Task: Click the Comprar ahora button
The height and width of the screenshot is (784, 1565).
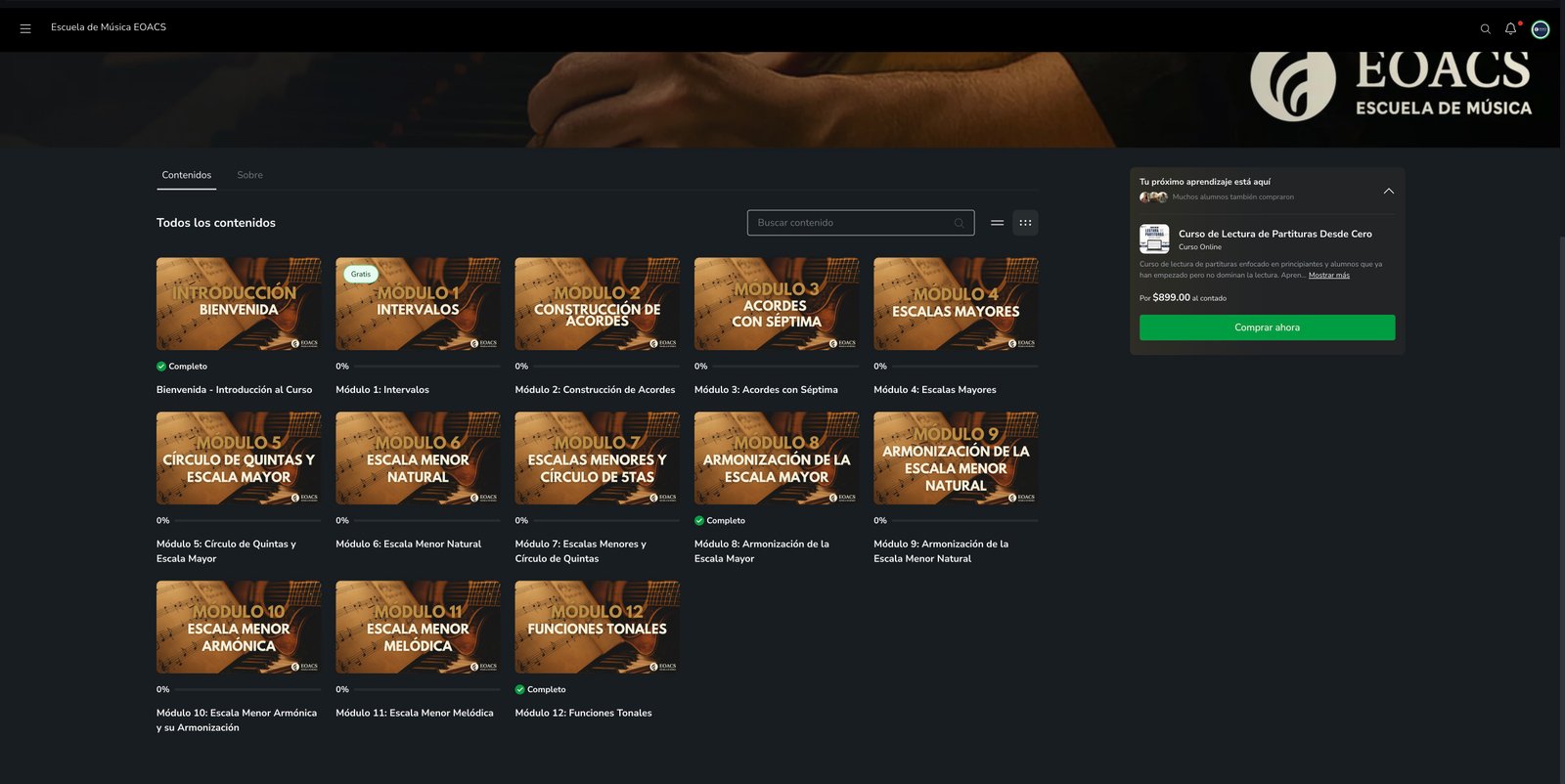Action: (1267, 327)
